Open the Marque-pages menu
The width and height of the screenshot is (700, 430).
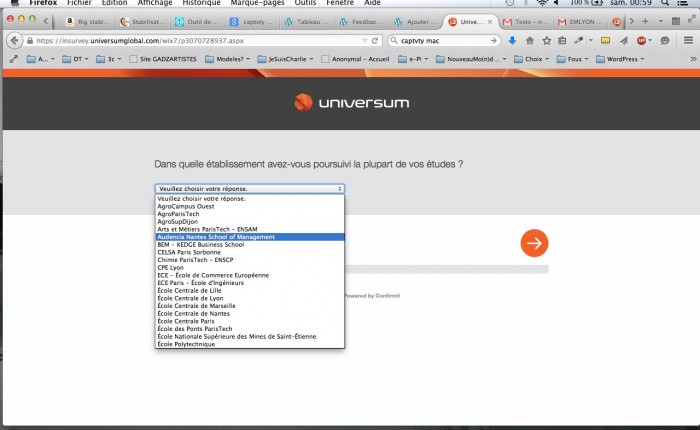tap(257, 3)
